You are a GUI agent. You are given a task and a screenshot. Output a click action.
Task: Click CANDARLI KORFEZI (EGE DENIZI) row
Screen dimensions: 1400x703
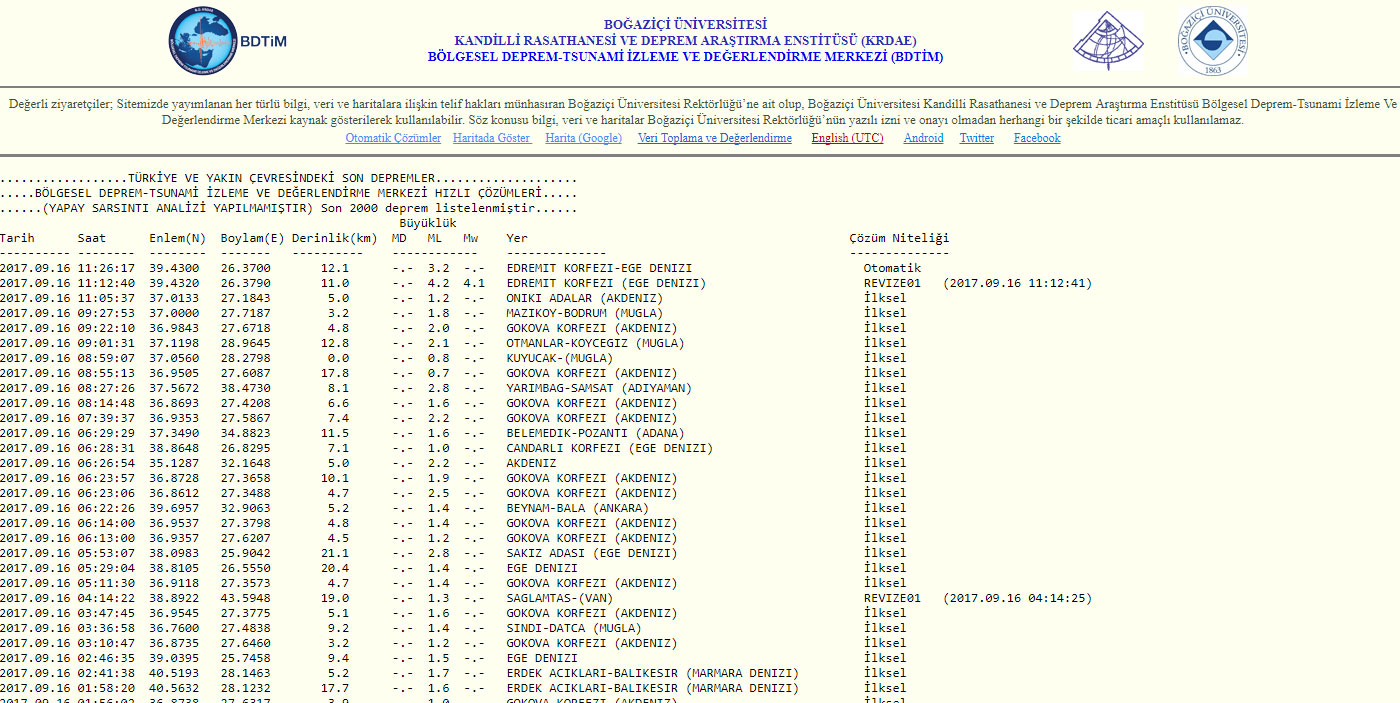click(453, 448)
